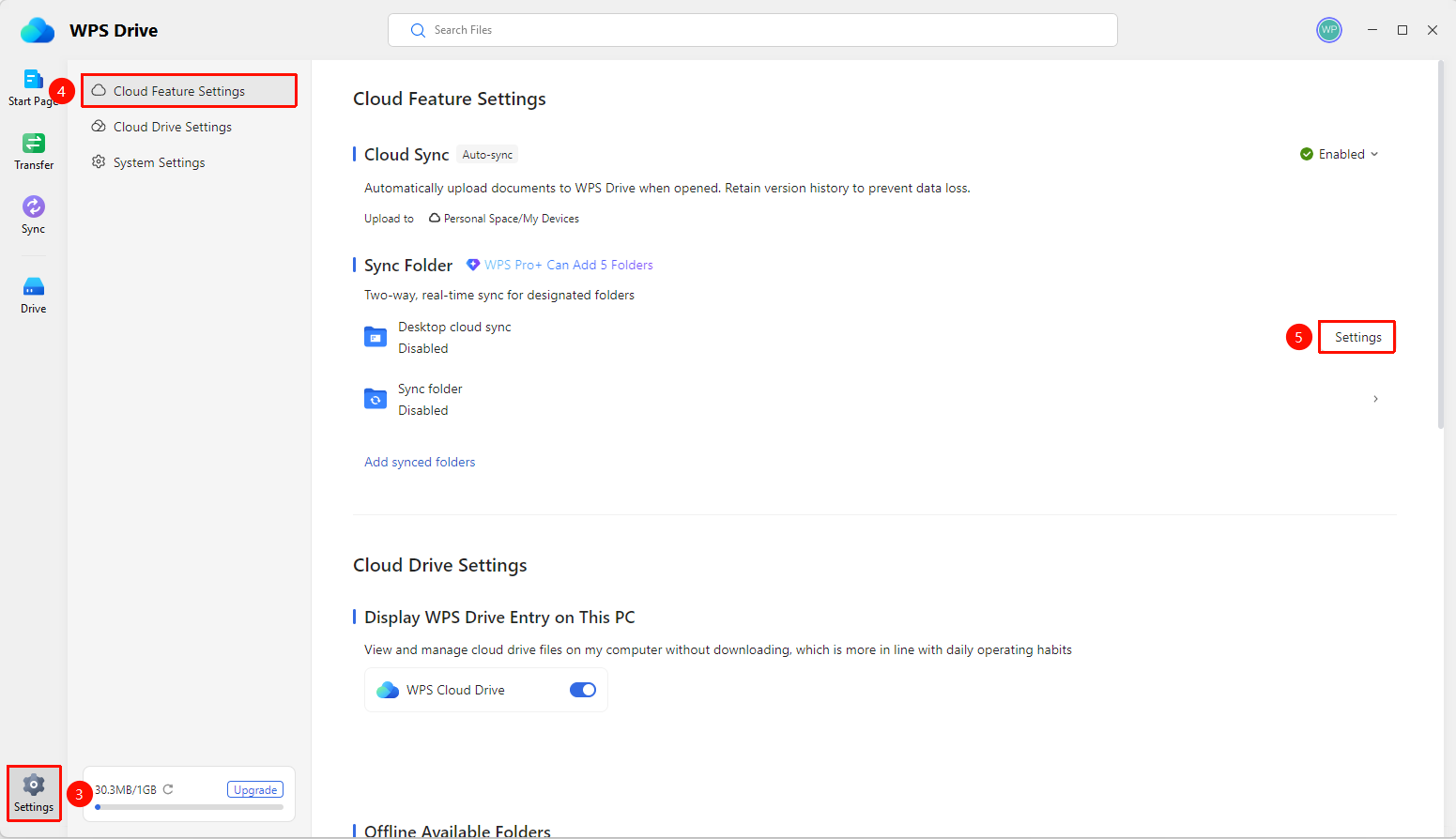Click the Search Files input field
This screenshot has width=1456, height=839.
[x=753, y=30]
